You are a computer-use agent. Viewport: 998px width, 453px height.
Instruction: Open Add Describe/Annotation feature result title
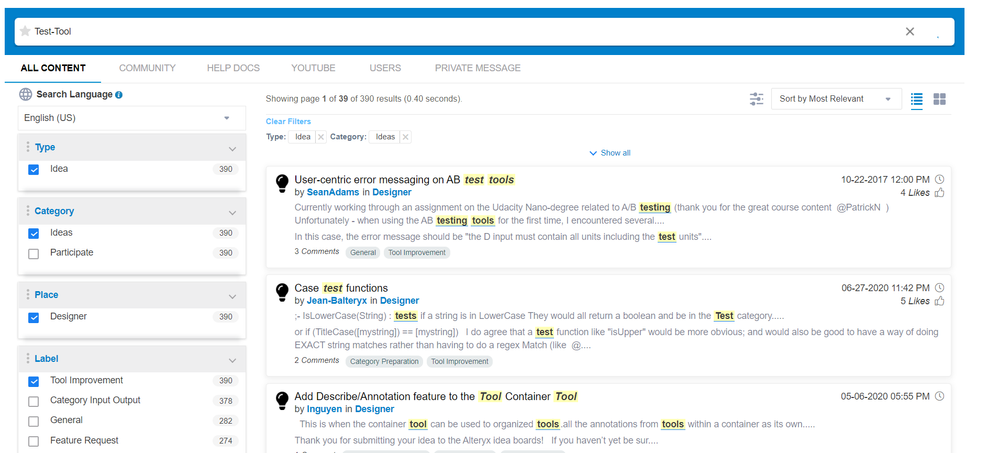[435, 396]
